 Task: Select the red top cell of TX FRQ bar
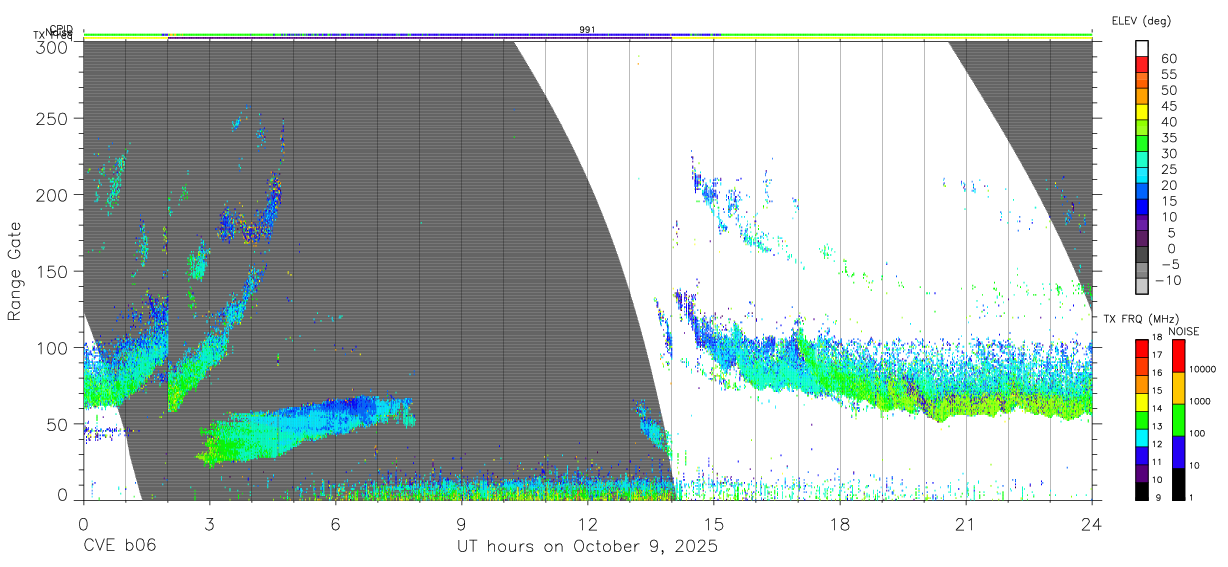pyautogui.click(x=1141, y=348)
